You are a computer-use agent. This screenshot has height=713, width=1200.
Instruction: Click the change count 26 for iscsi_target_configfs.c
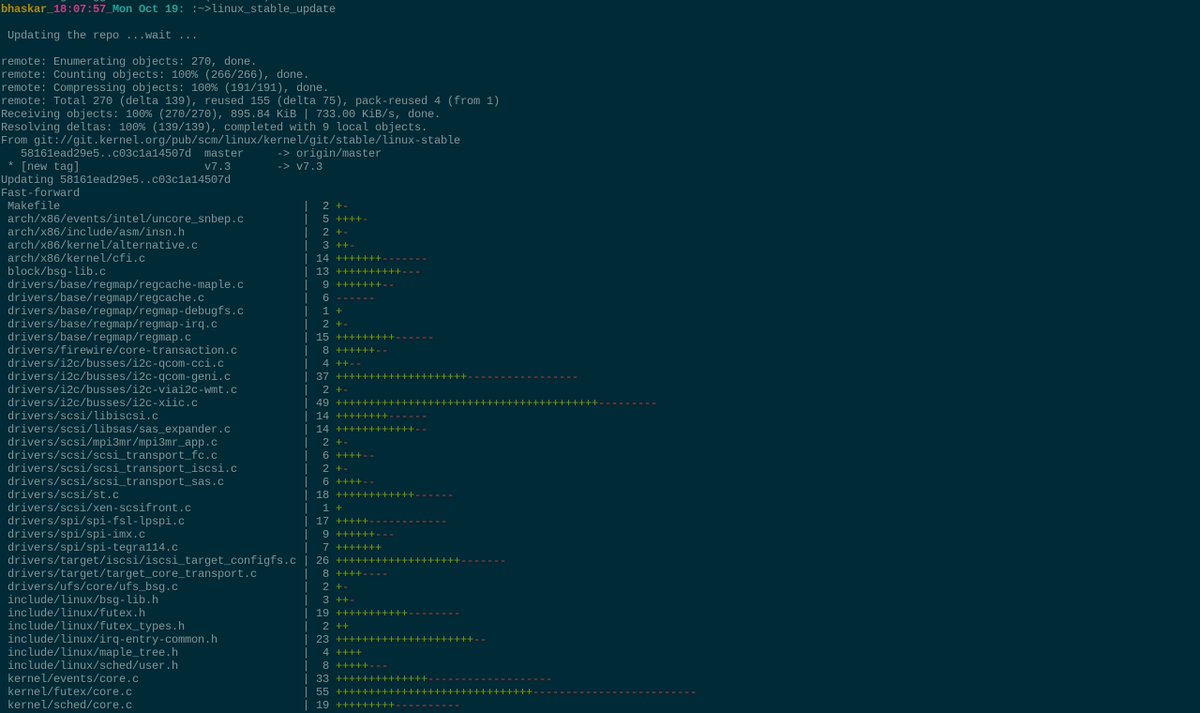click(323, 560)
